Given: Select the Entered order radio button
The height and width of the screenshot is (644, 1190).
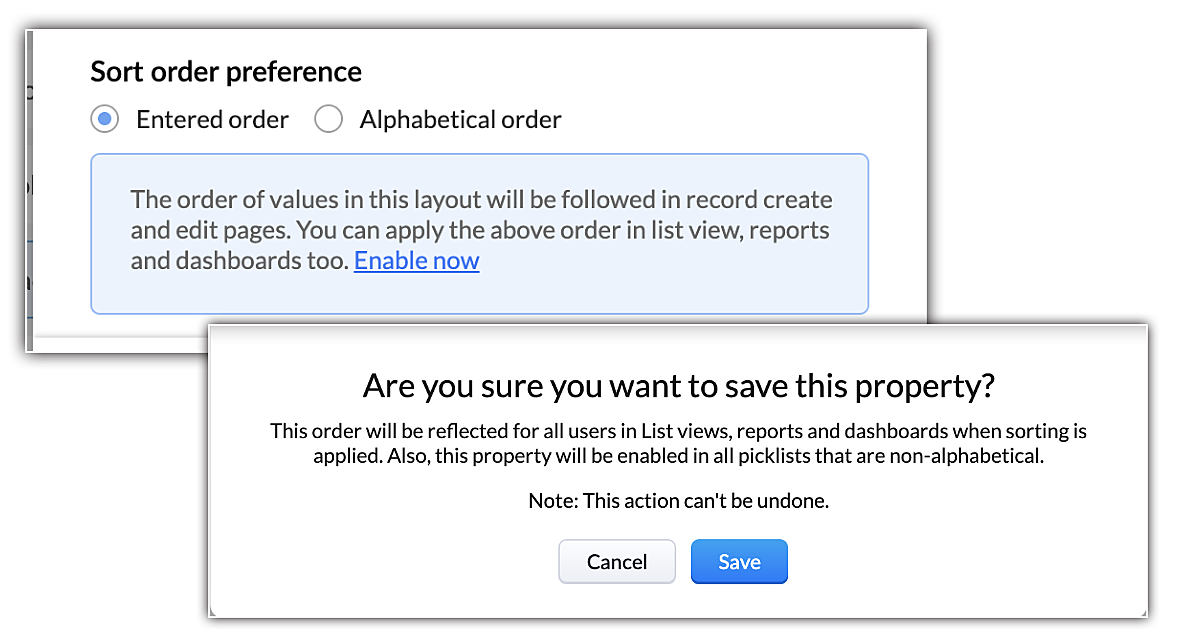Looking at the screenshot, I should pyautogui.click(x=104, y=120).
